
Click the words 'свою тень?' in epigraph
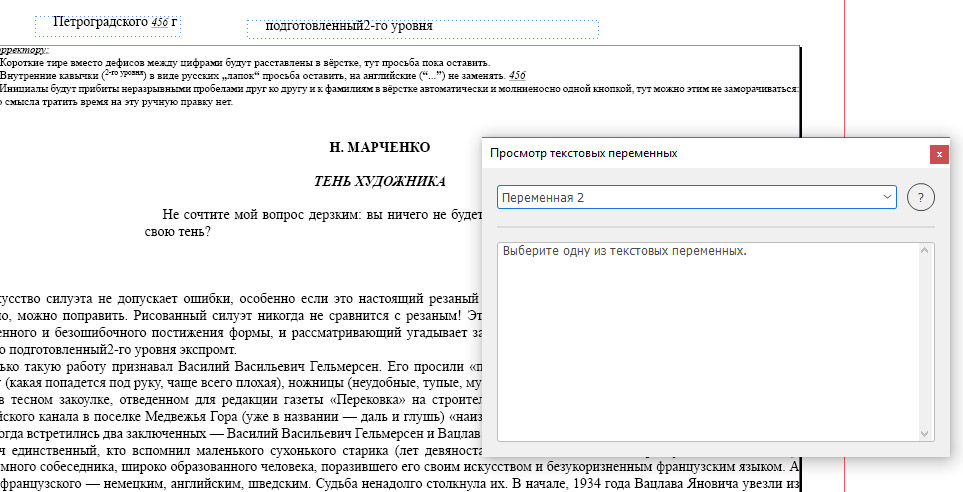(178, 232)
